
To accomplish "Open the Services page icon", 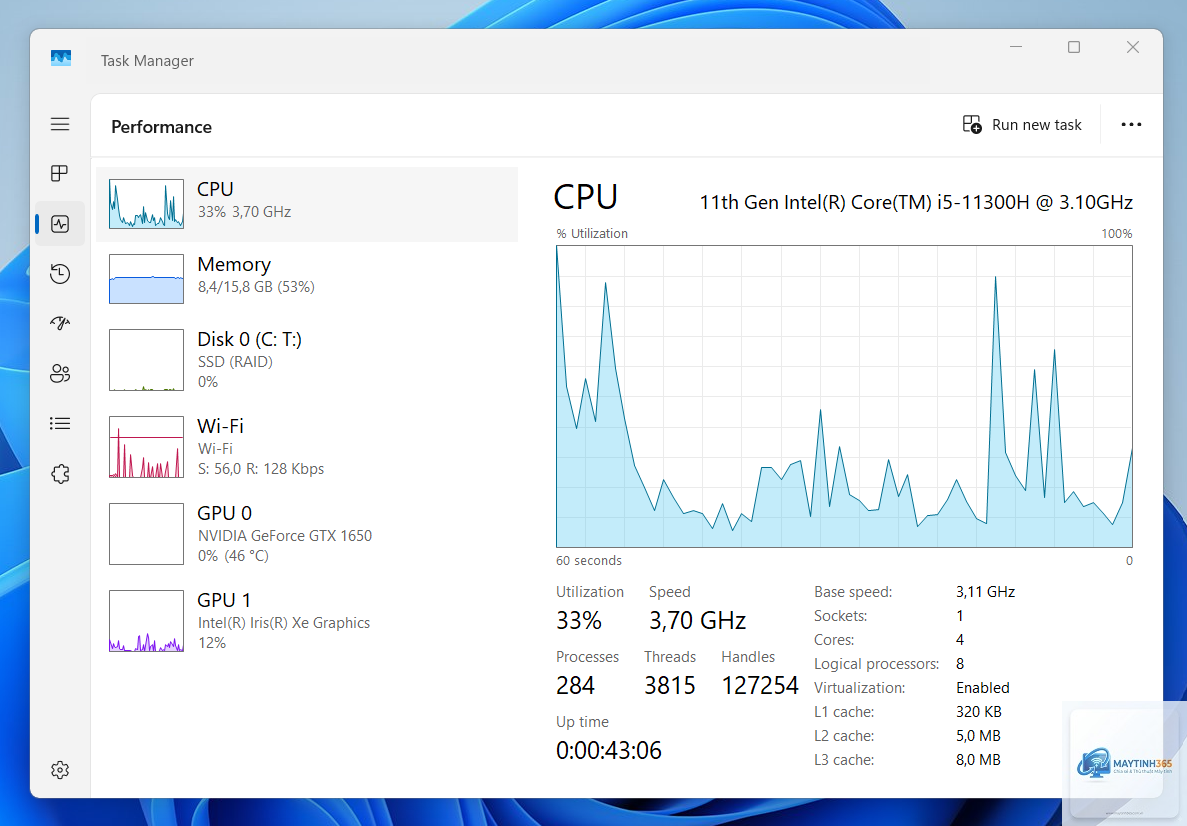I will [60, 474].
